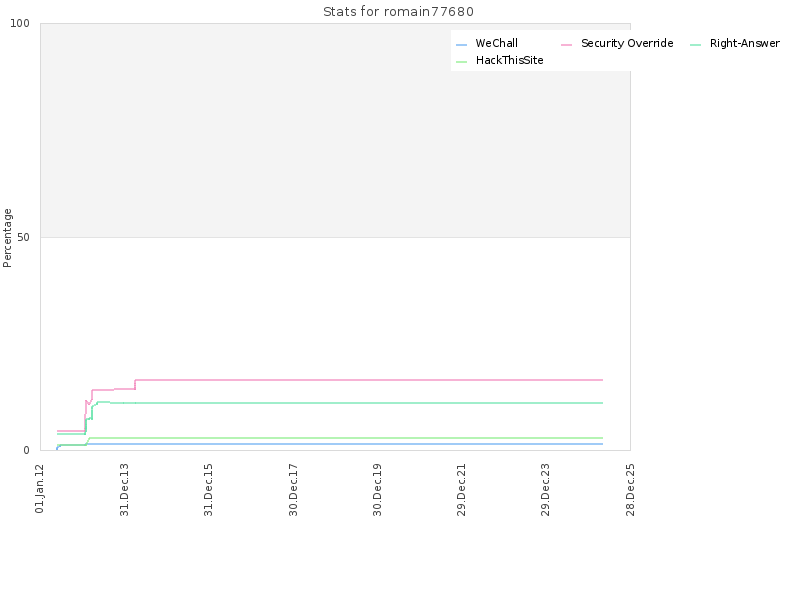Click the Right-Answer teal legend swatch
The height and width of the screenshot is (600, 800).
point(695,45)
